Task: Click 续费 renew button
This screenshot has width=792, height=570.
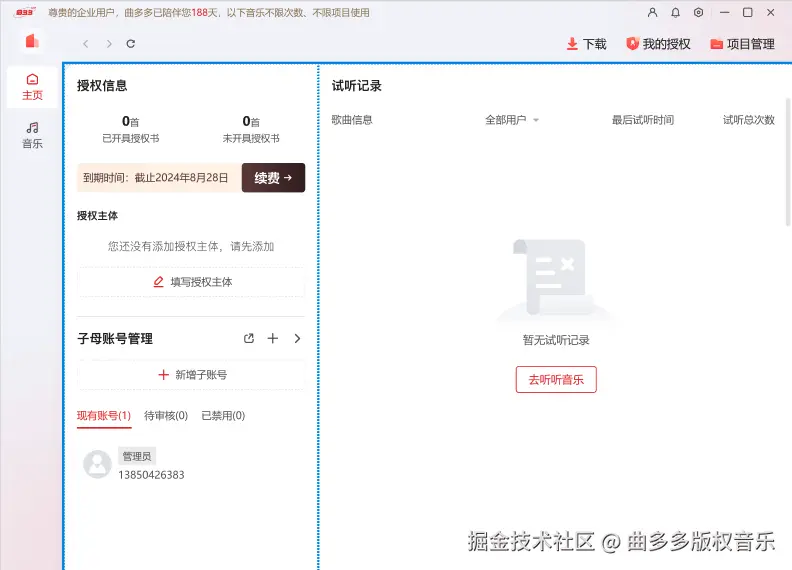Action: click(273, 177)
